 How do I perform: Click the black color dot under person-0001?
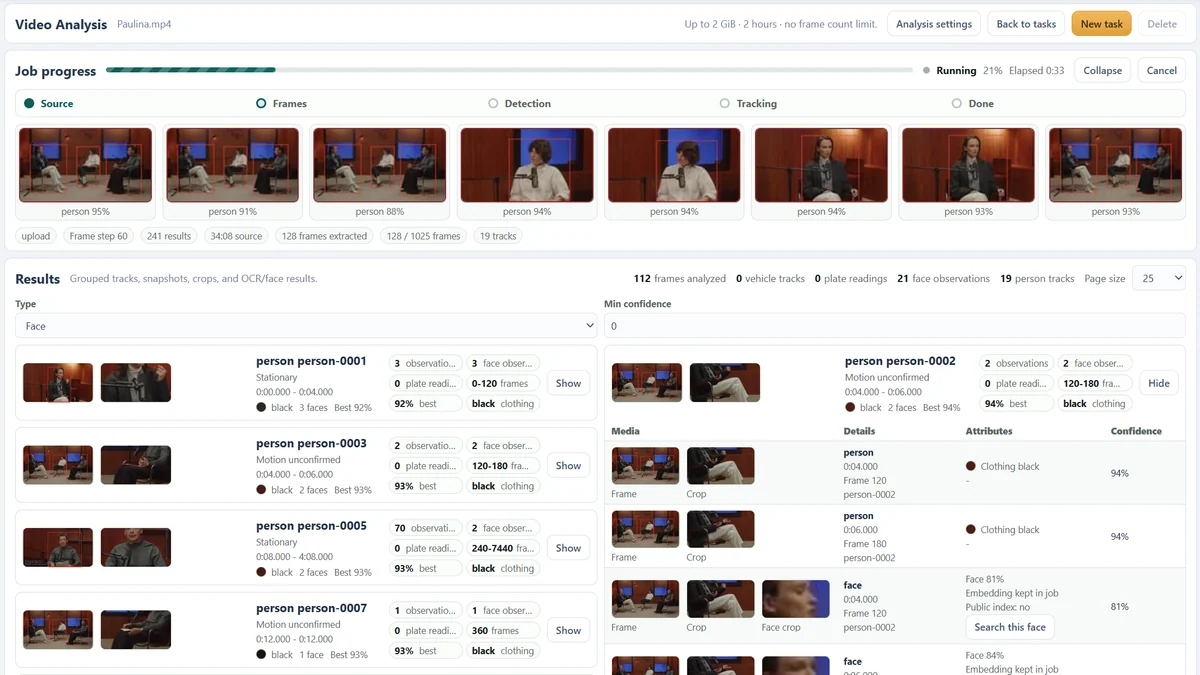click(x=261, y=408)
